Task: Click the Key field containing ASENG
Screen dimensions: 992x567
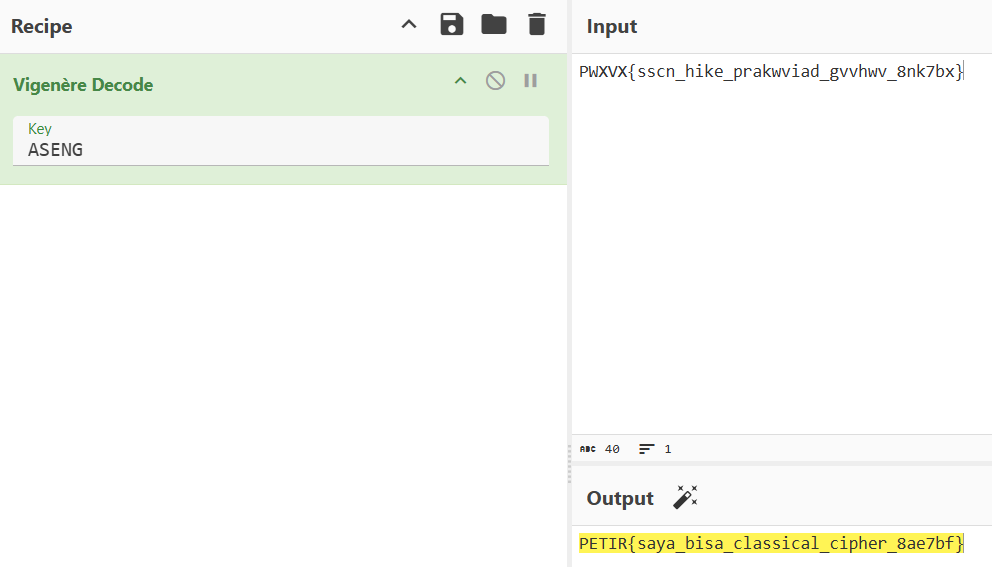Action: 281,140
